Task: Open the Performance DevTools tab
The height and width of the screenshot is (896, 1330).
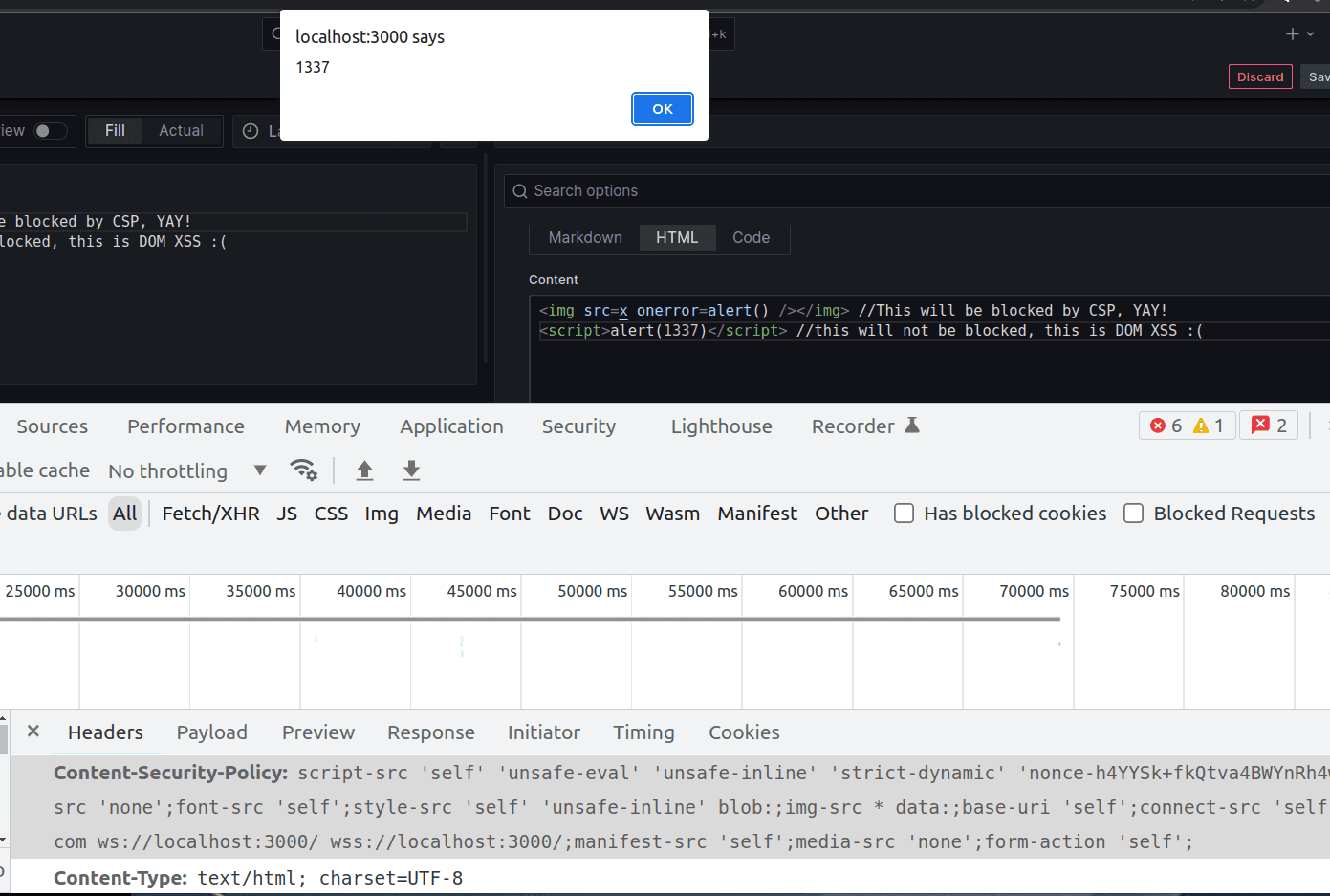Action: (185, 426)
